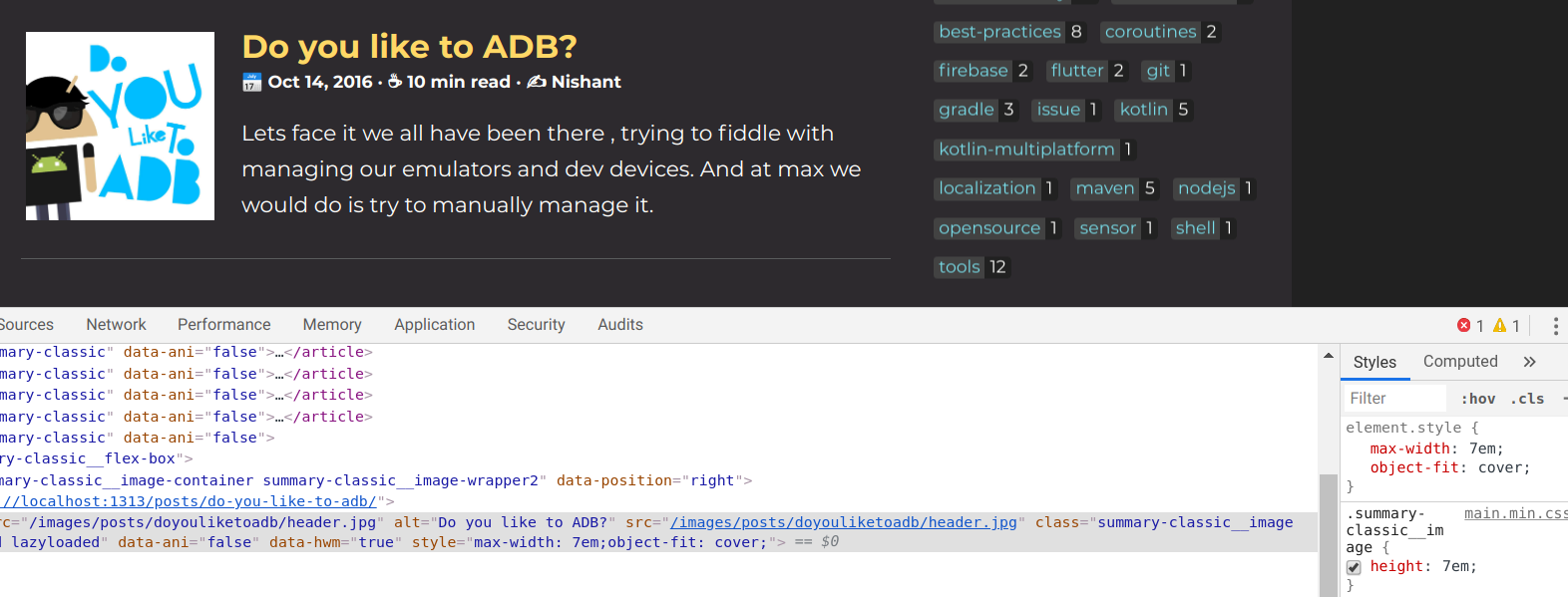Uncheck the height: 7em property checkbox
1568x597 pixels.
tap(1354, 567)
